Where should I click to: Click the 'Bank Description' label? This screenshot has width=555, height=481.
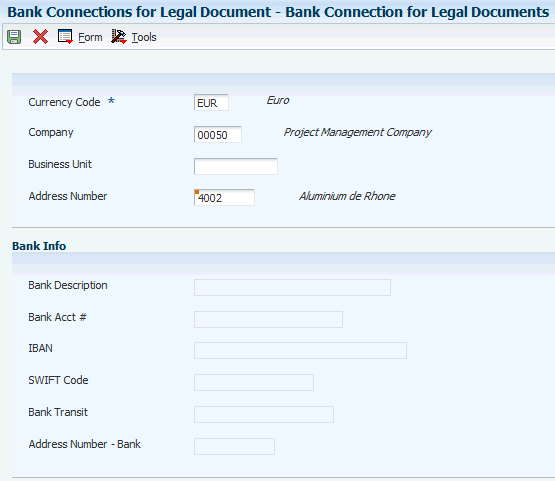68,285
